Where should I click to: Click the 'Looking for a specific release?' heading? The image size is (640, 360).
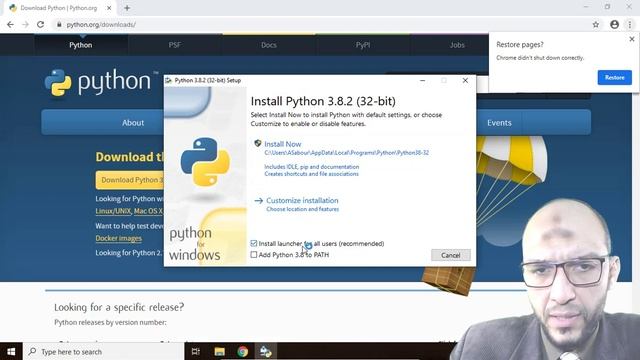pyautogui.click(x=119, y=307)
